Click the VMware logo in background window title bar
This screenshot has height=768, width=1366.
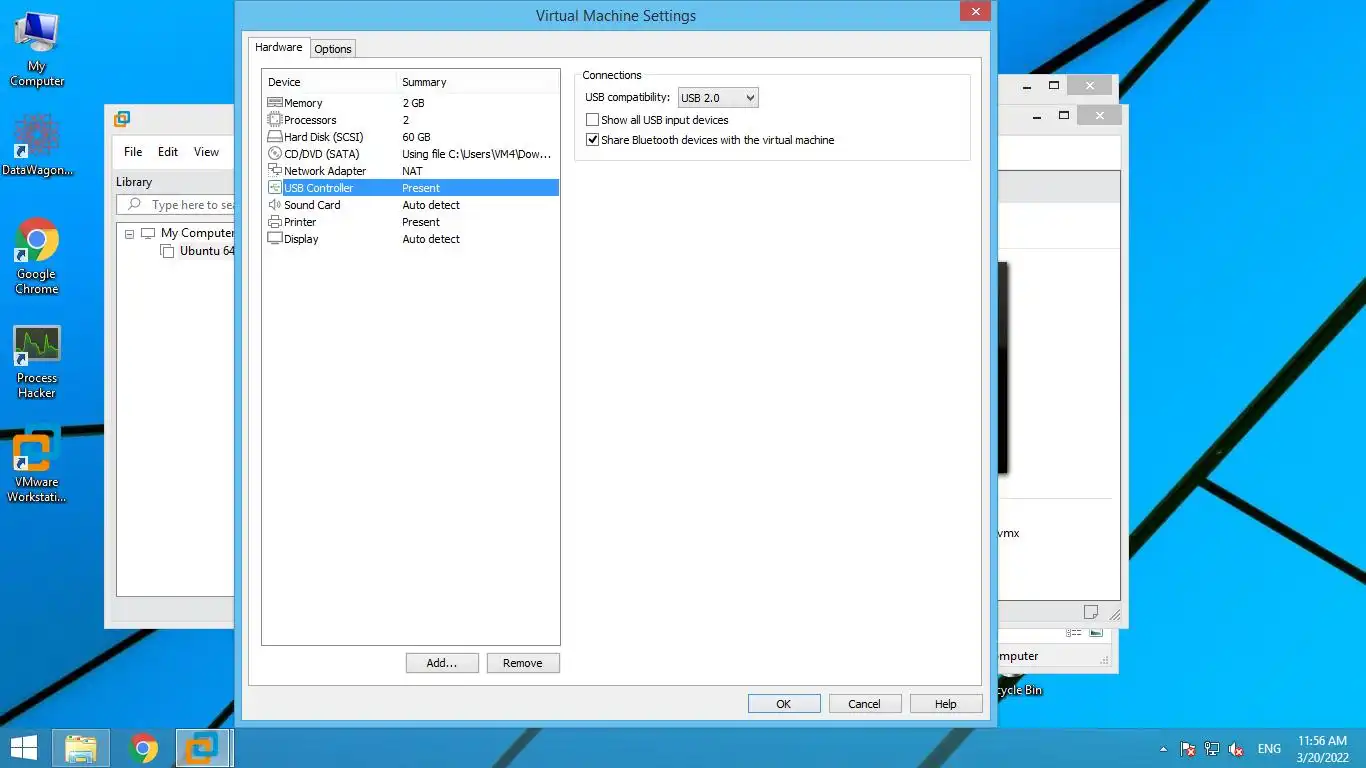click(122, 119)
